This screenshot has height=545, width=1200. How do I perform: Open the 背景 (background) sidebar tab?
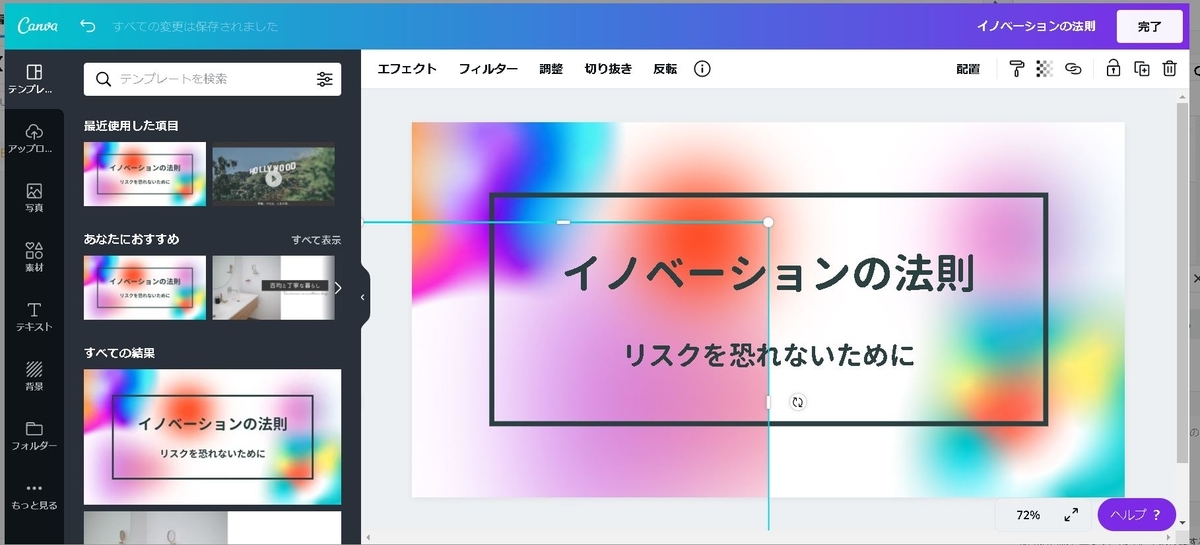point(34,375)
